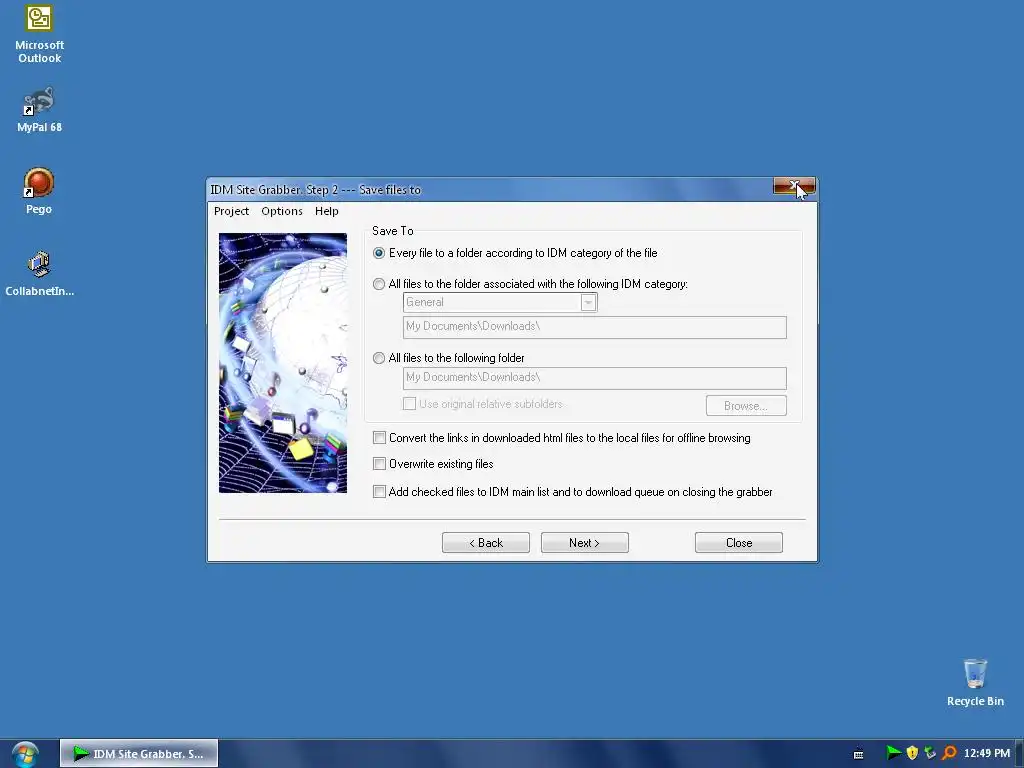
Task: Click the Browse... button
Action: [x=746, y=406]
